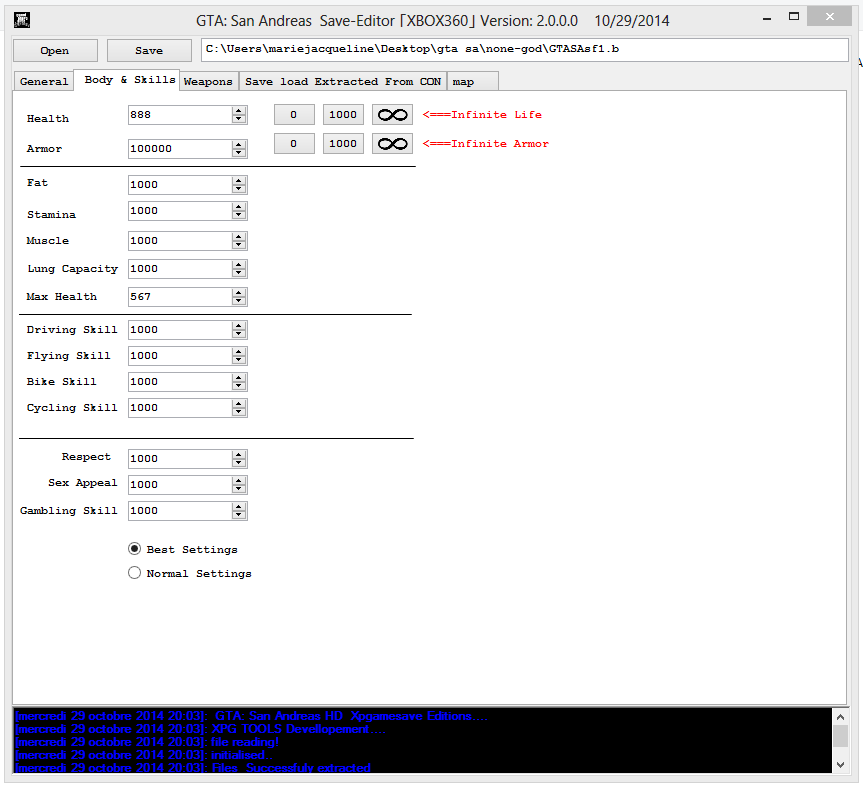Adjust the Driving Skill spinner arrows
Viewport: 863px width, 791px height.
tap(239, 330)
